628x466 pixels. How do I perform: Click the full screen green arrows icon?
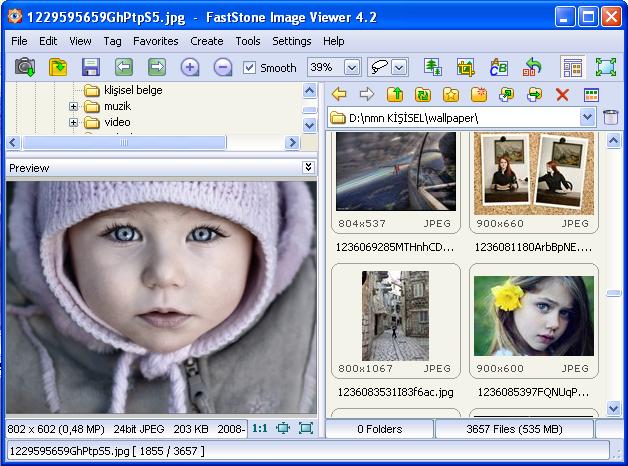606,67
